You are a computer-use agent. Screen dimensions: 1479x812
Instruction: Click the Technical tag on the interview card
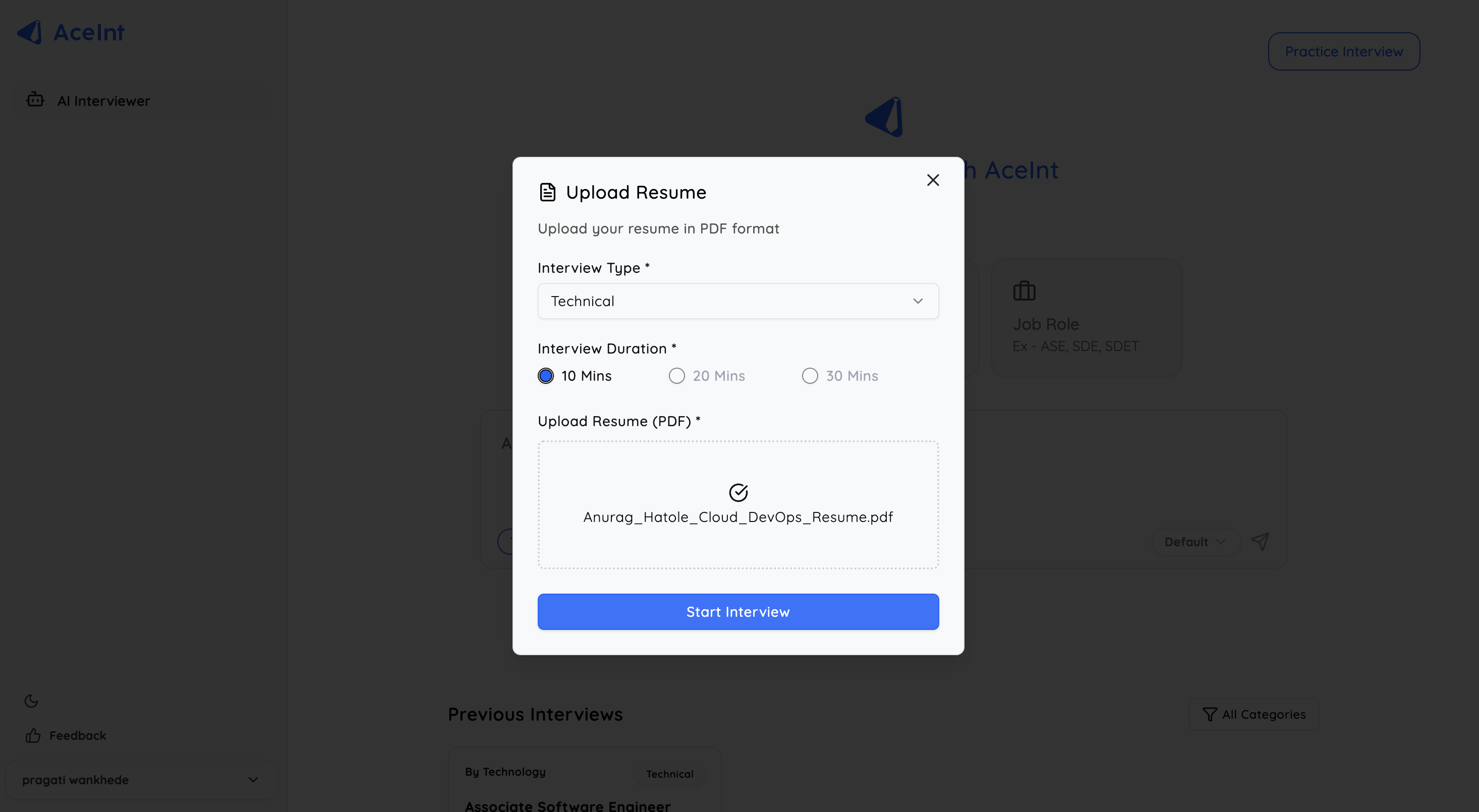[x=669, y=774]
